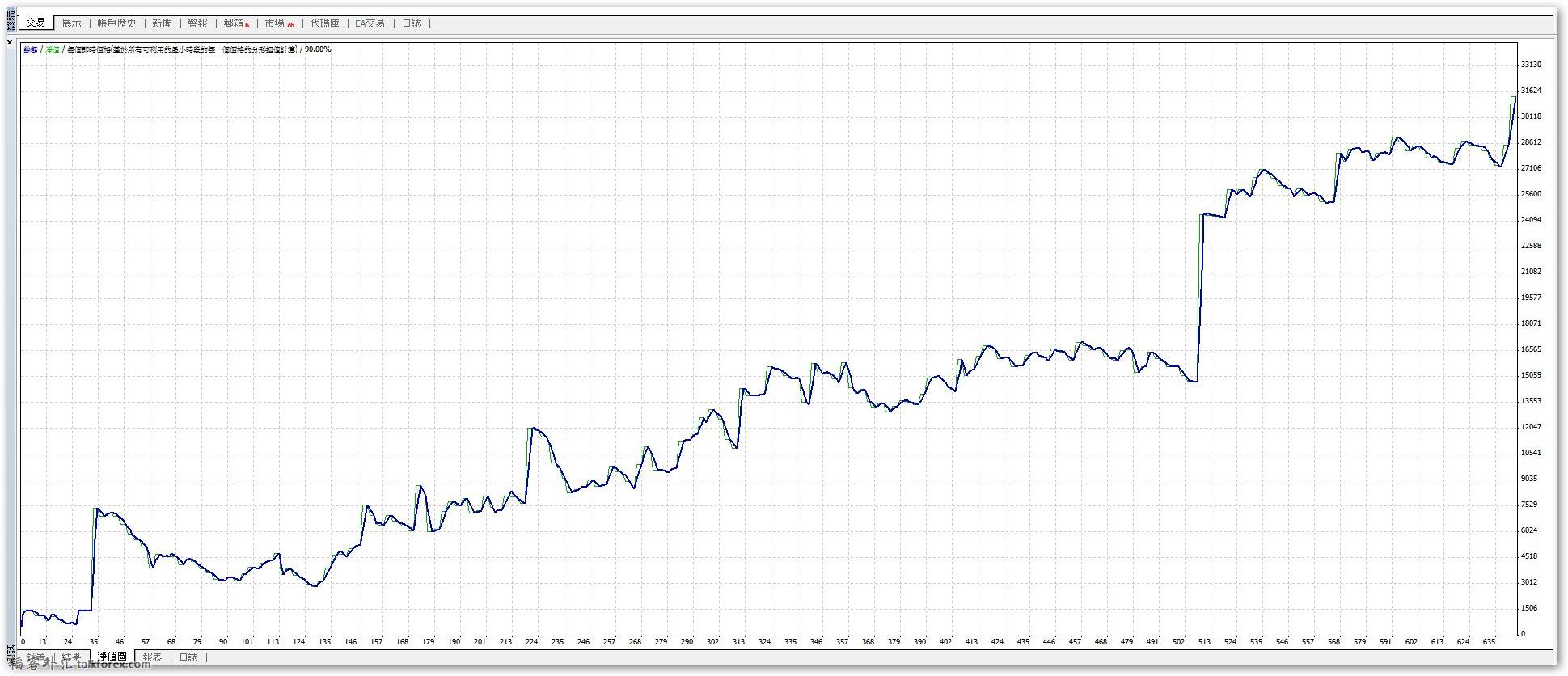
Task: Click the 24094 value on the vertical axis
Action: pyautogui.click(x=1531, y=220)
